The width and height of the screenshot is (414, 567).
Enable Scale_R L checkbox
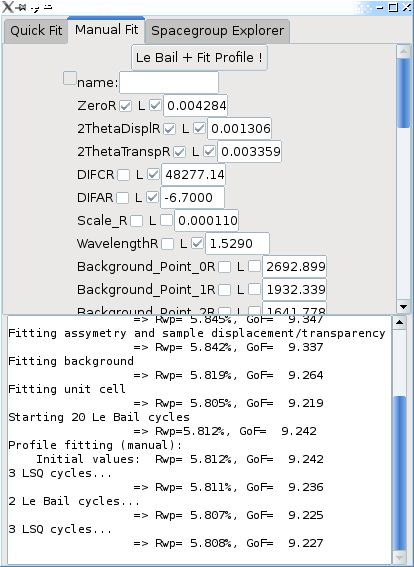point(166,220)
